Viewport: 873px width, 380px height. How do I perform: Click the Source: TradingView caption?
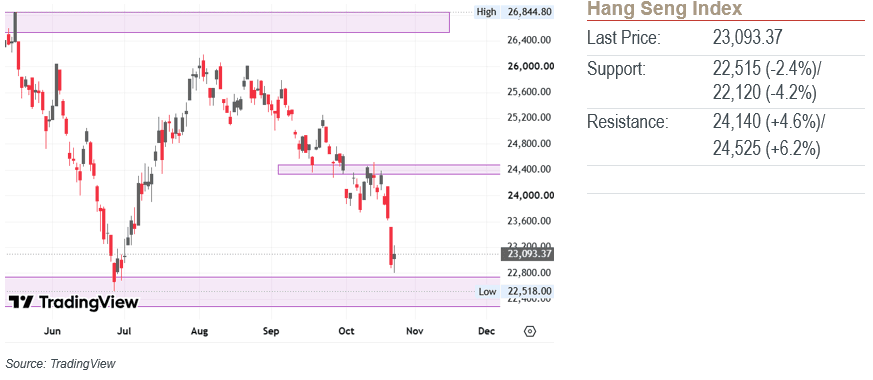point(61,364)
